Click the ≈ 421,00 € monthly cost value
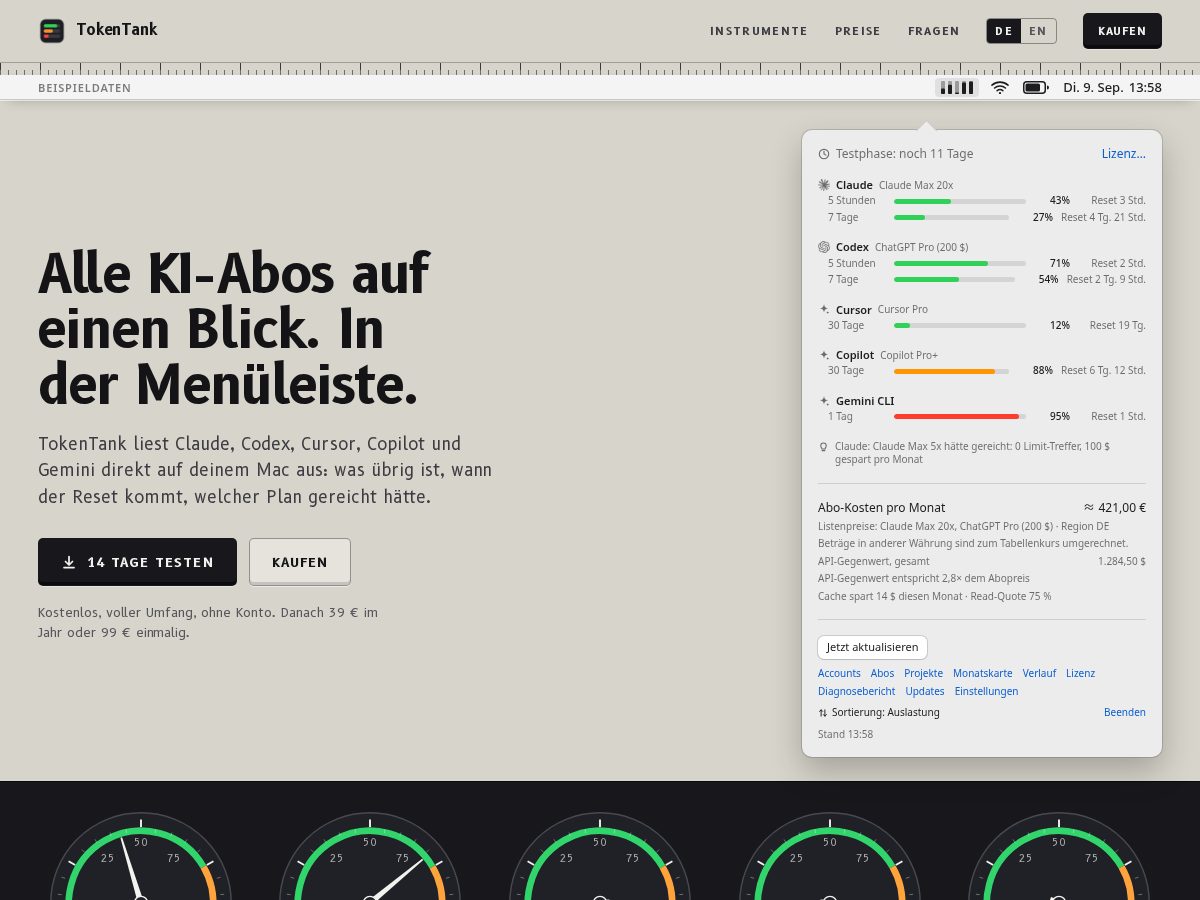The image size is (1200, 900). (1115, 508)
